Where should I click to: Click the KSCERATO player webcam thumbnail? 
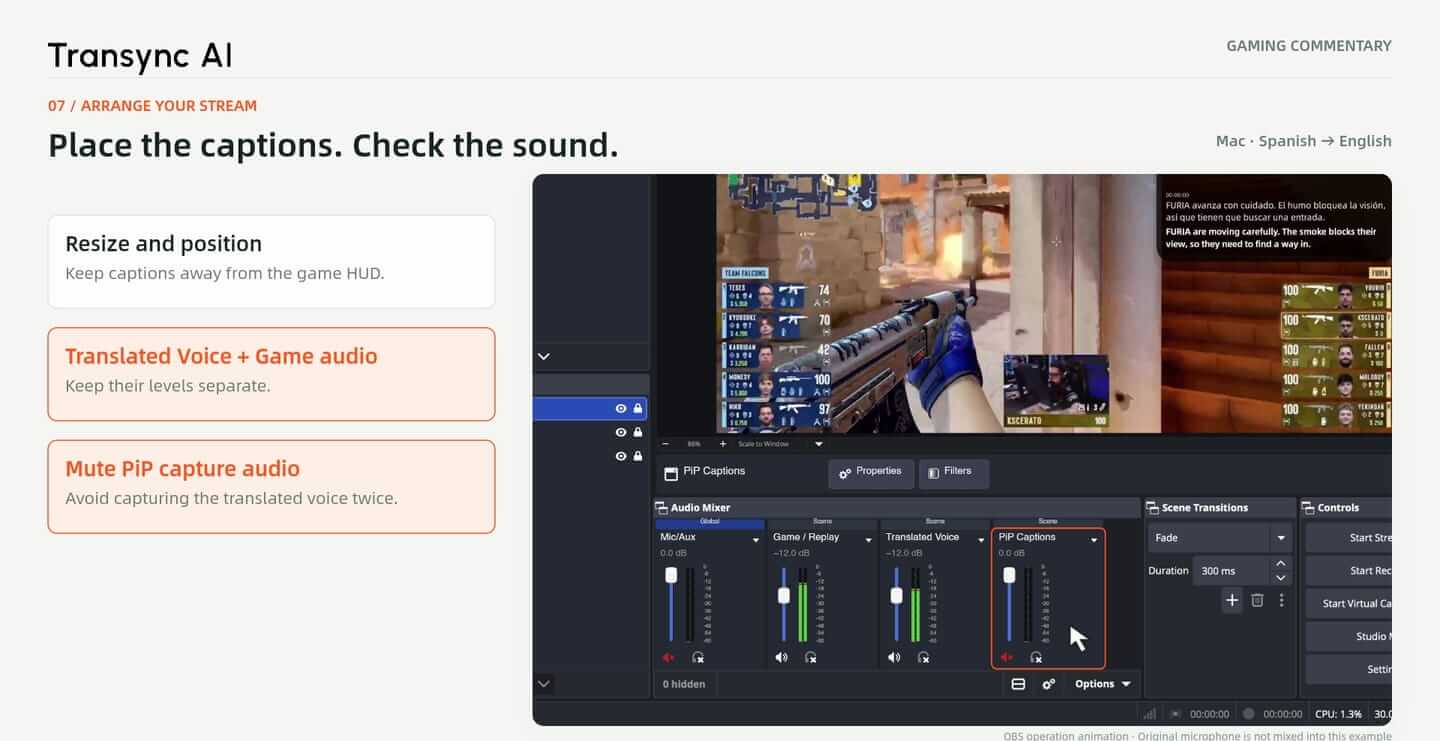[x=1055, y=391]
